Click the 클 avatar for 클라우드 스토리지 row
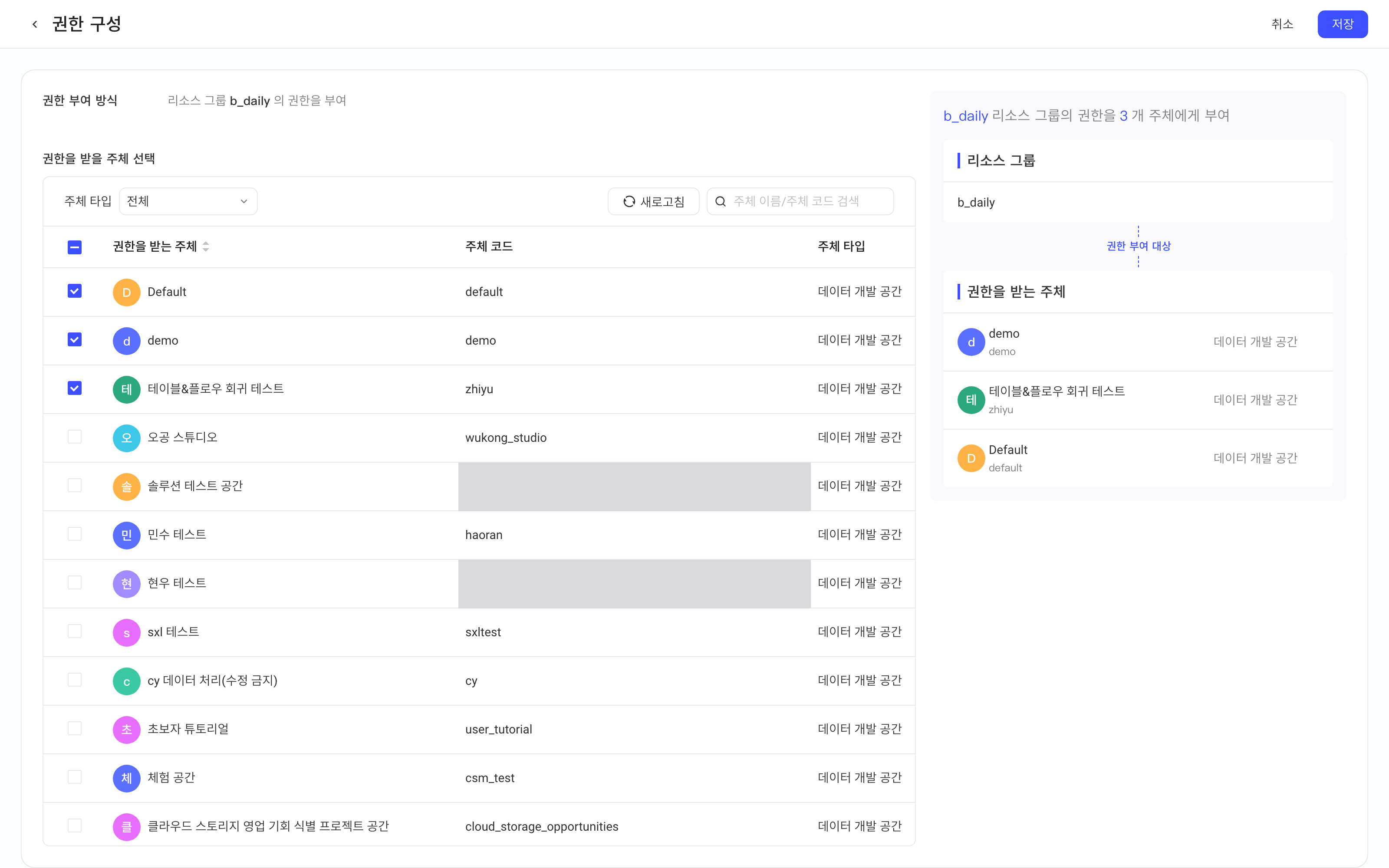This screenshot has width=1389, height=868. (x=126, y=827)
